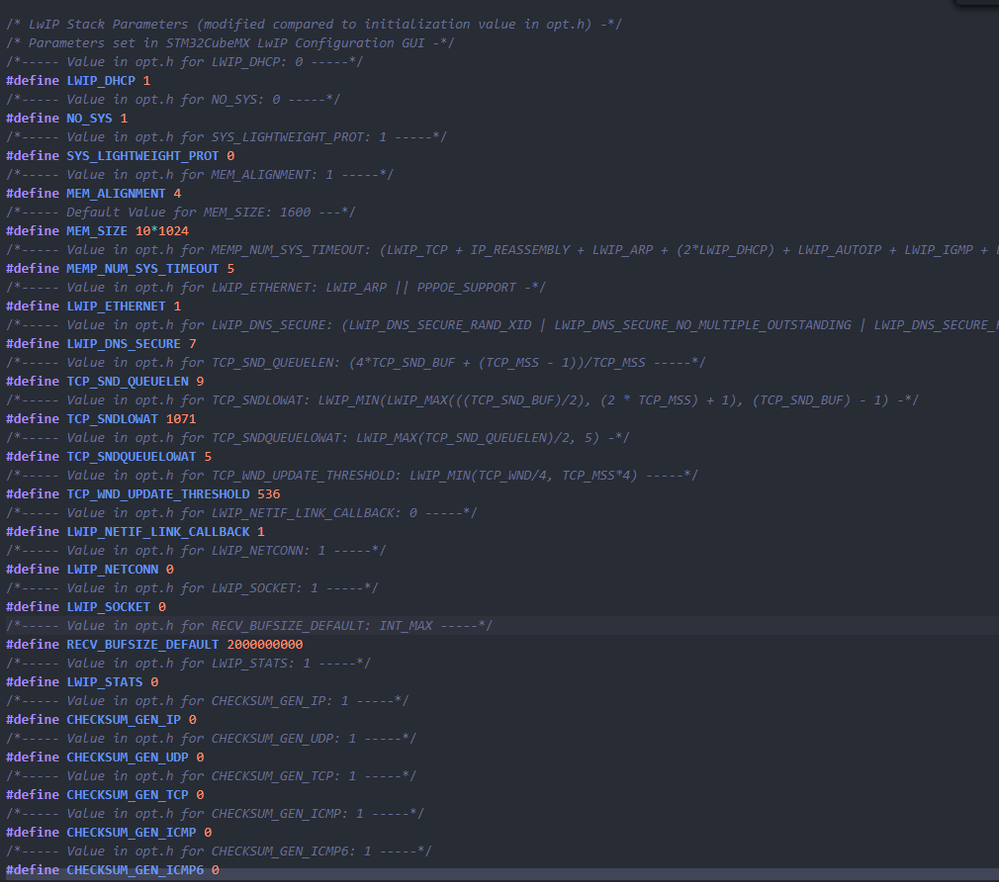Click the LWIP_DHCP define name

(x=102, y=80)
